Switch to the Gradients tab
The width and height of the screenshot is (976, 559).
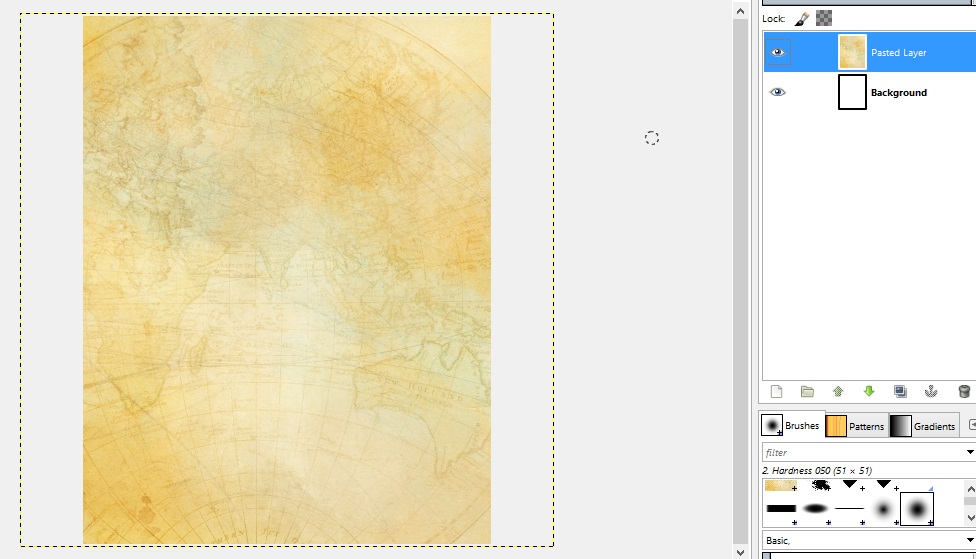pos(922,426)
